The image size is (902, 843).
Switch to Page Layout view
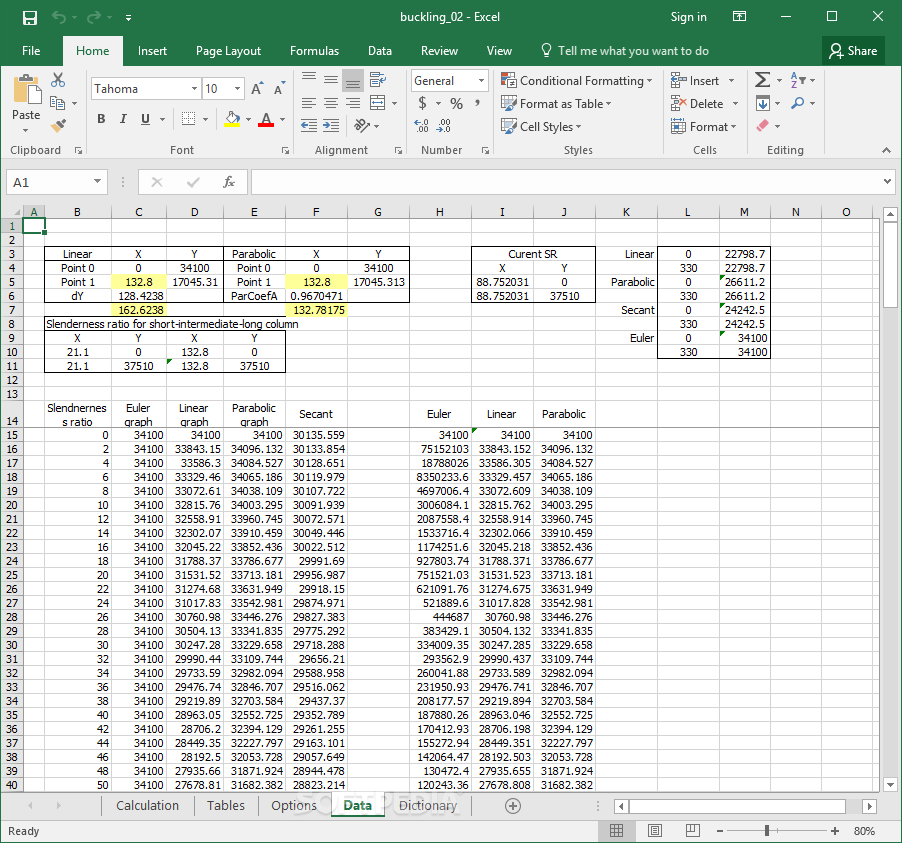654,830
